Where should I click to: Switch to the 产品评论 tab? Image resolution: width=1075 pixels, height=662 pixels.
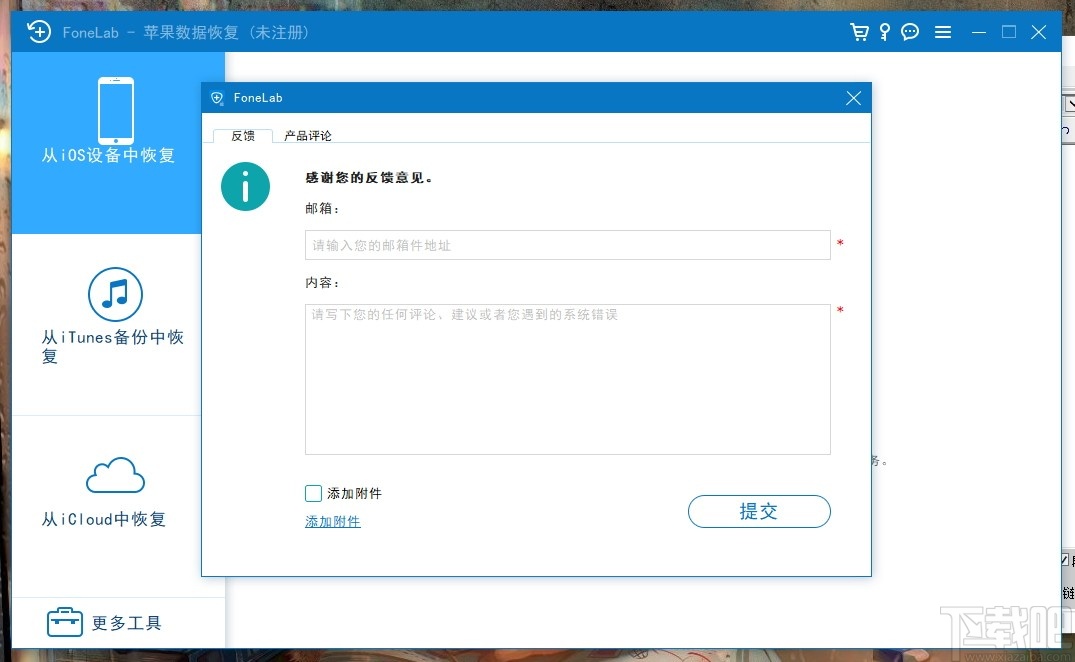(307, 134)
